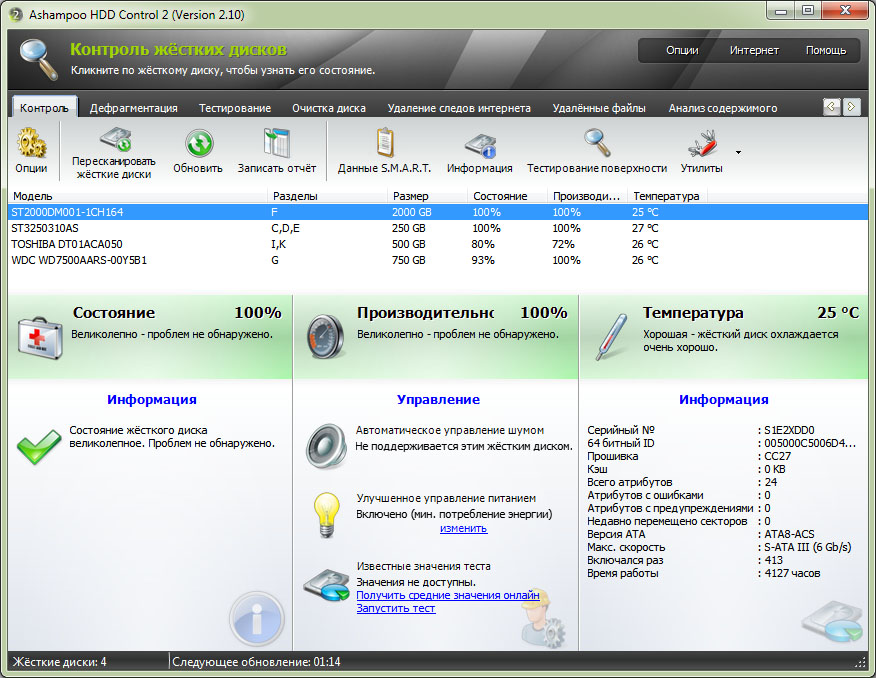Click the изменить power management link

click(x=463, y=528)
